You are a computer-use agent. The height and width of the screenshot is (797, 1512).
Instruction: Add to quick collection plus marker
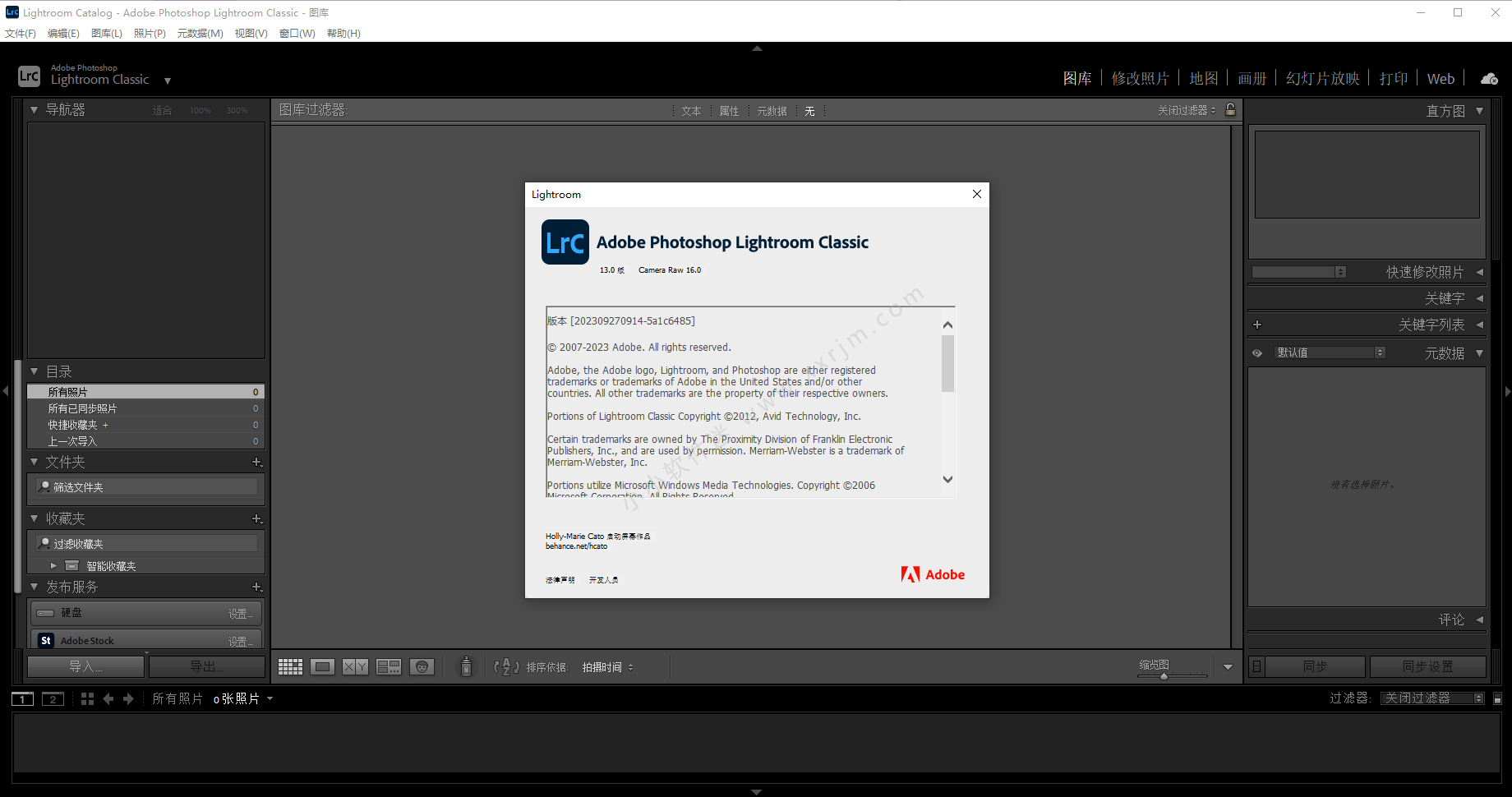(105, 425)
